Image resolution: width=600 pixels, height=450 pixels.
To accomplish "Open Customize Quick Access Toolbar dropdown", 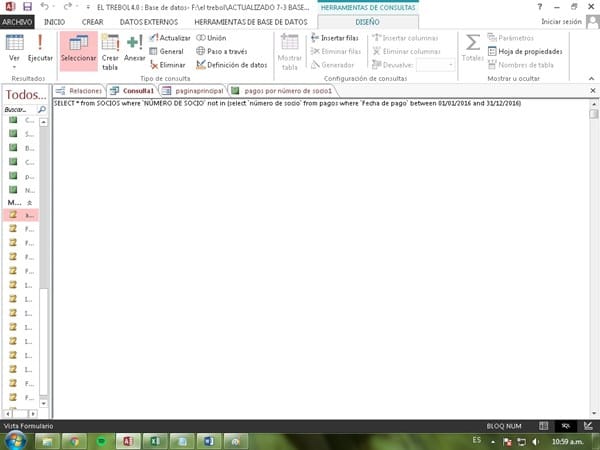I will coord(88,7).
